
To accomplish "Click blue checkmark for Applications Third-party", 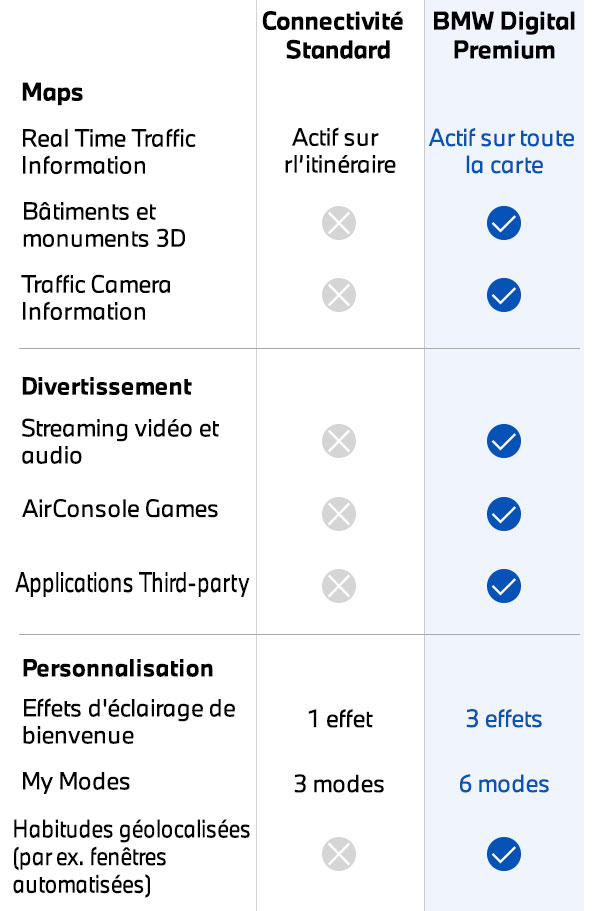I will tap(504, 585).
